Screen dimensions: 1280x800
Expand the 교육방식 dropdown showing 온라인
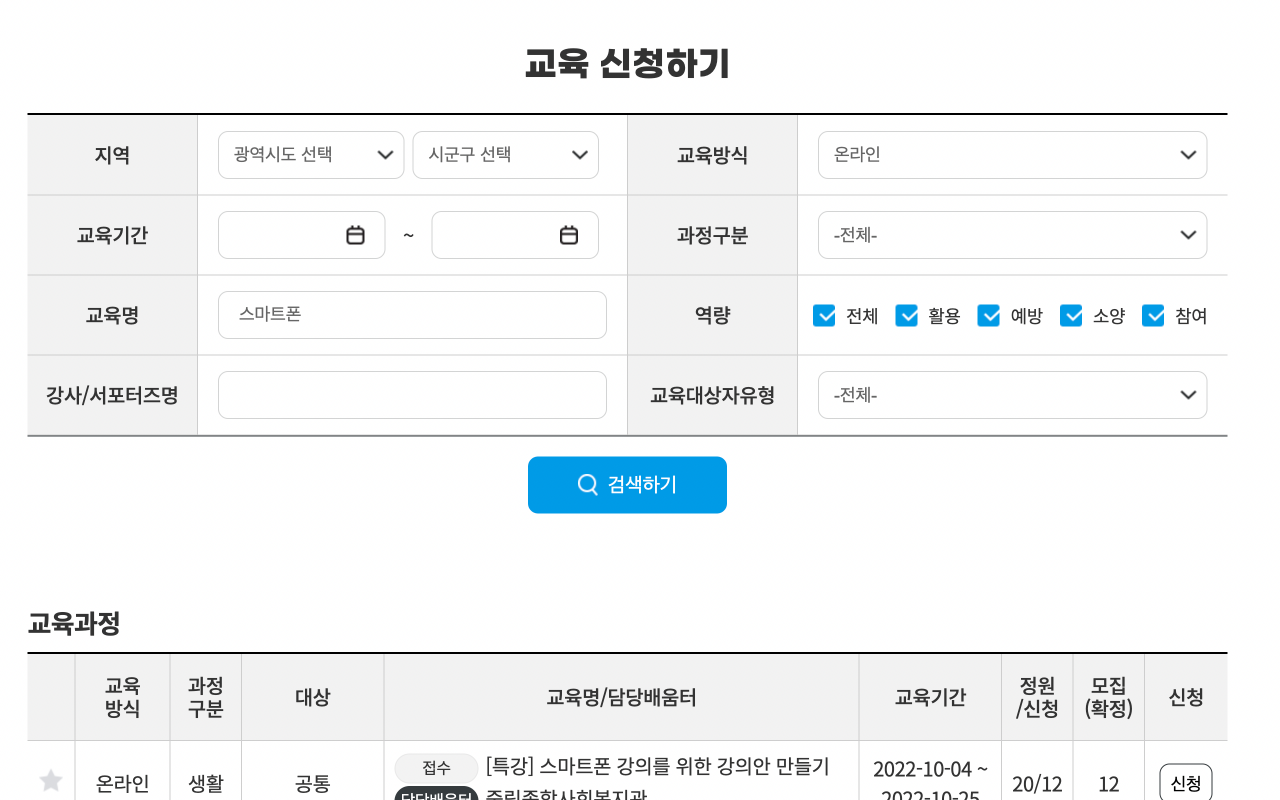point(1012,155)
